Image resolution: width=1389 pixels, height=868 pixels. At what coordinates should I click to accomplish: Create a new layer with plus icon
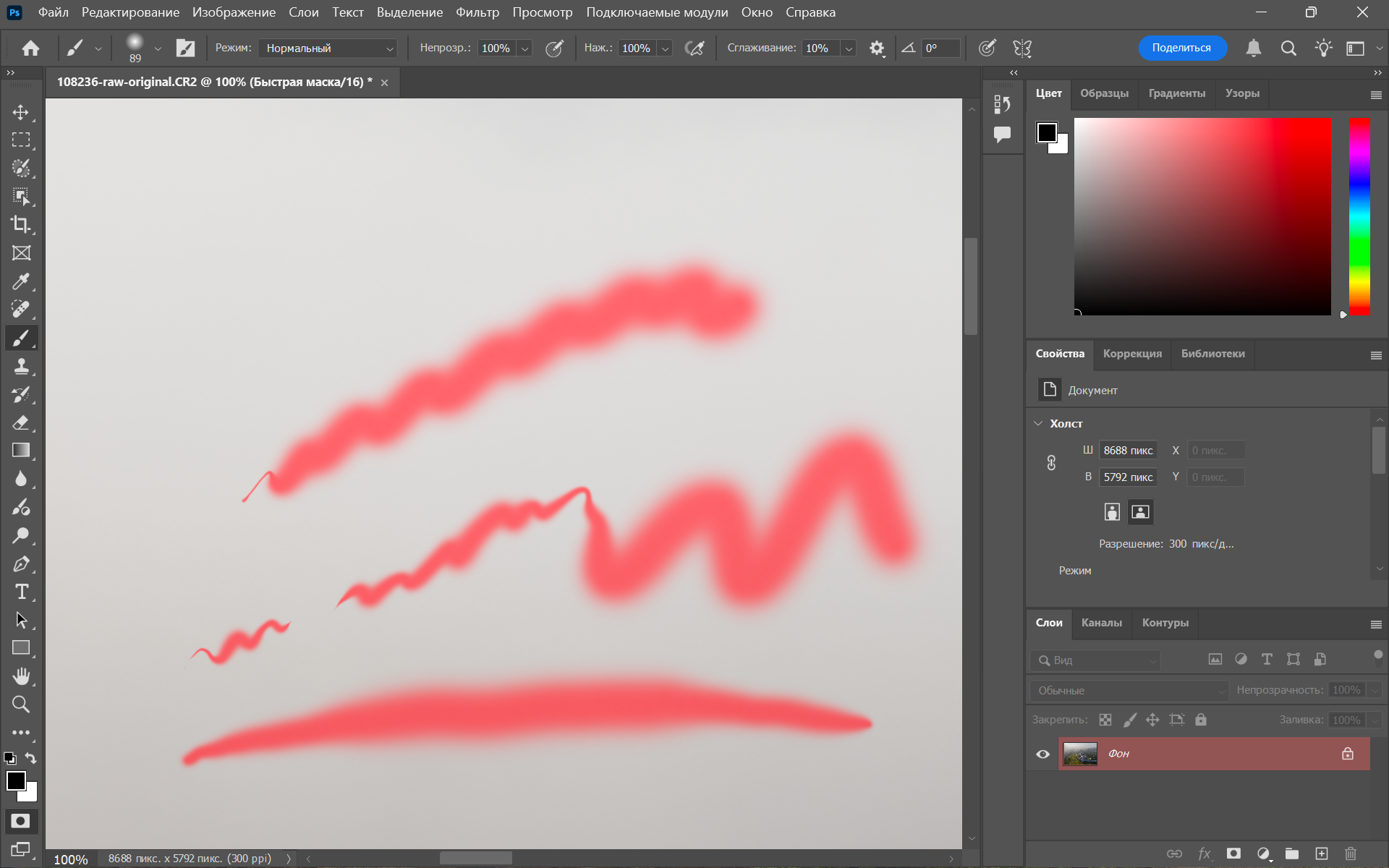coord(1321,854)
